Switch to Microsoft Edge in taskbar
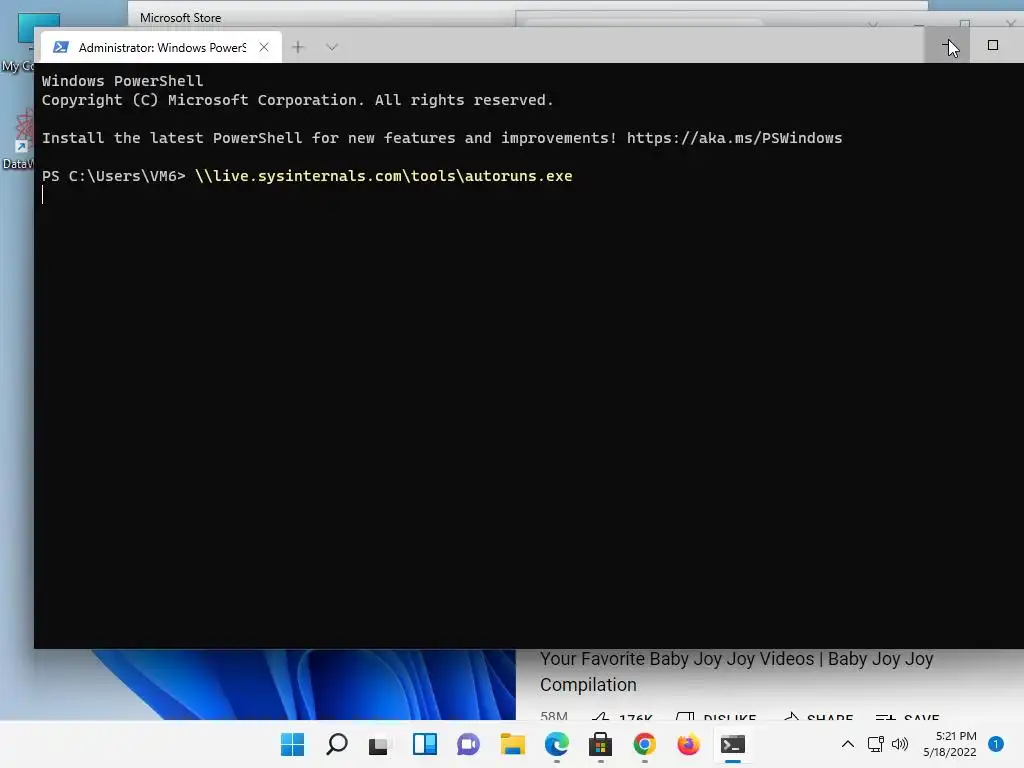 (x=556, y=744)
